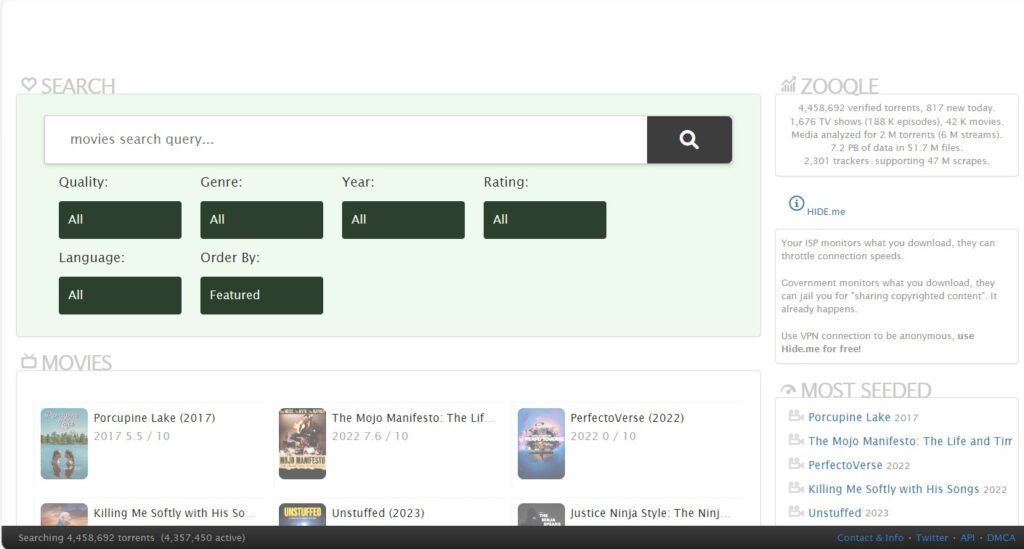Click '2022 7.6 / 10' rating text
Image resolution: width=1024 pixels, height=549 pixels.
pos(370,436)
